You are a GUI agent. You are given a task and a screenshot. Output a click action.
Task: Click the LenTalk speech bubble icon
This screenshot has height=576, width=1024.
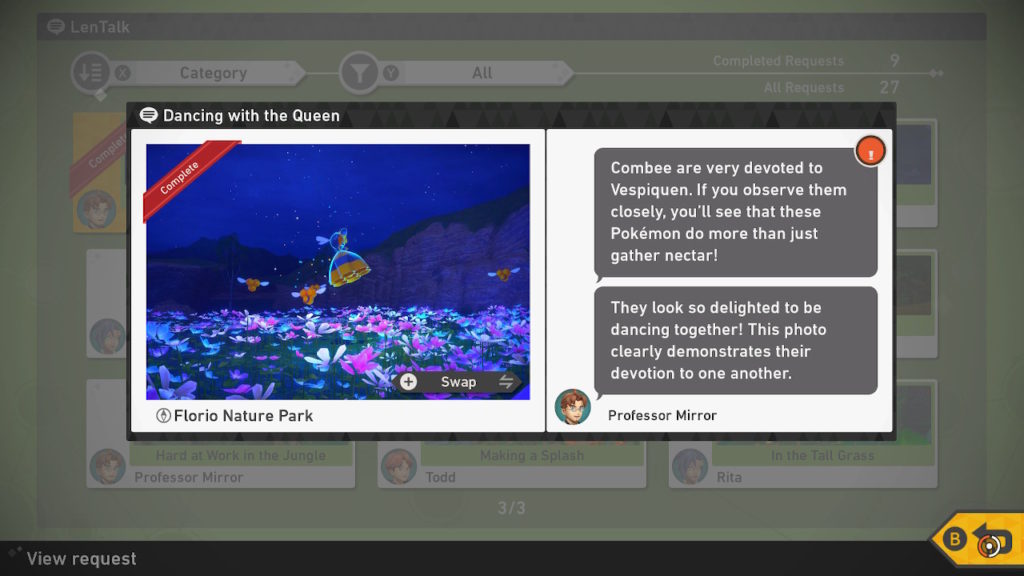click(56, 27)
